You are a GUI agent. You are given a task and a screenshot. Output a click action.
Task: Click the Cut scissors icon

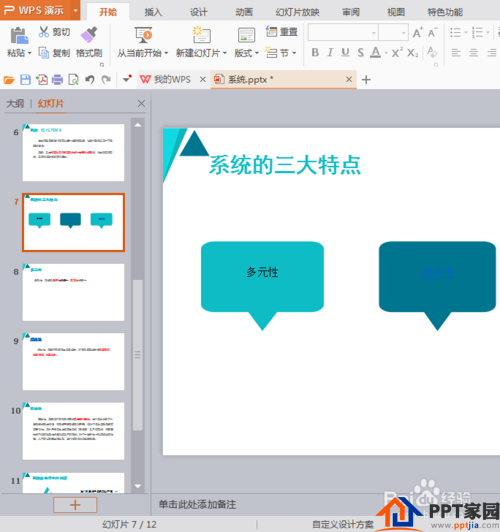[43, 32]
